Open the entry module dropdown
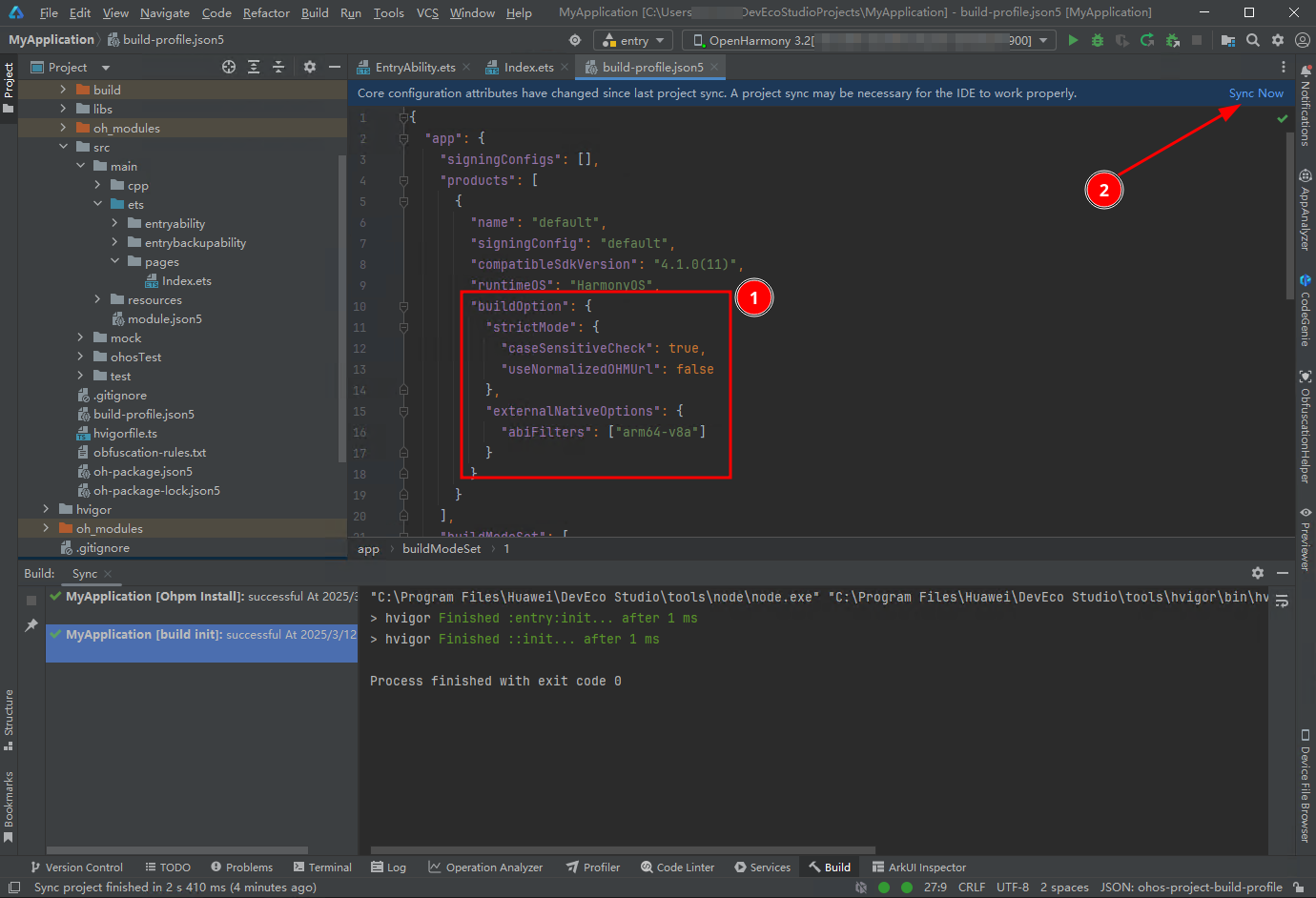 633,40
